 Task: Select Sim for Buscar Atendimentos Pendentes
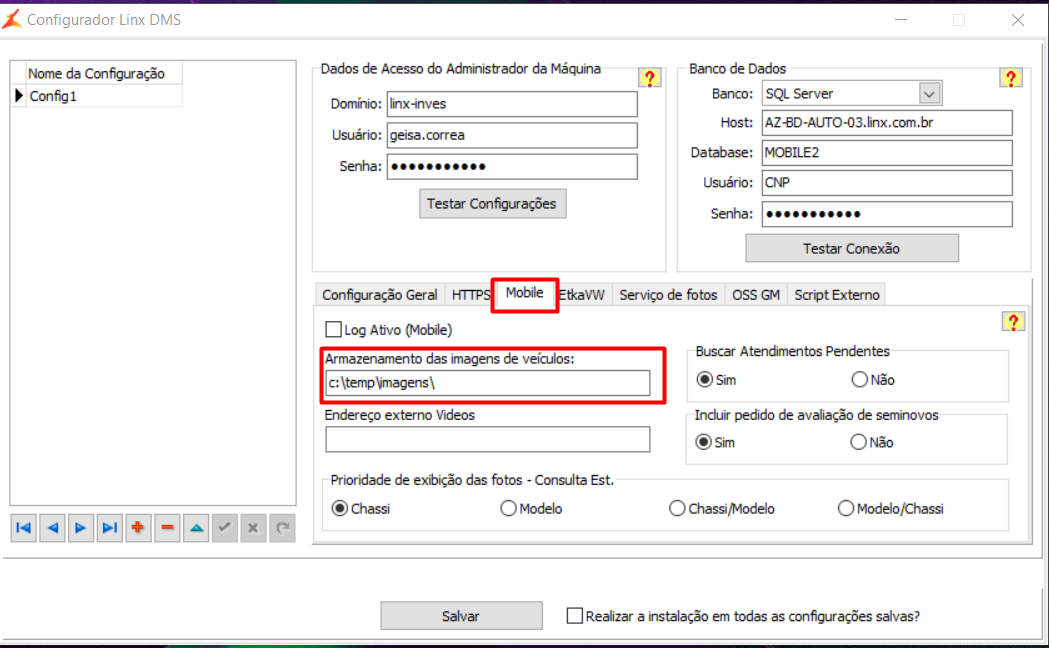[704, 380]
